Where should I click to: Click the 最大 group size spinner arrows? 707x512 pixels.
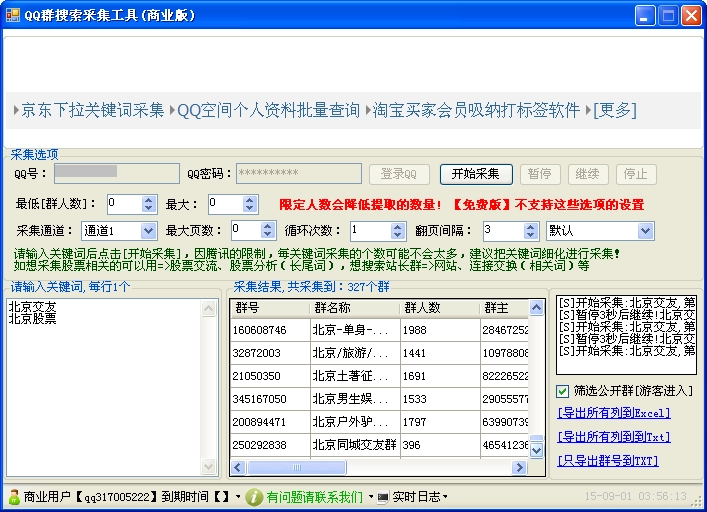[250, 204]
